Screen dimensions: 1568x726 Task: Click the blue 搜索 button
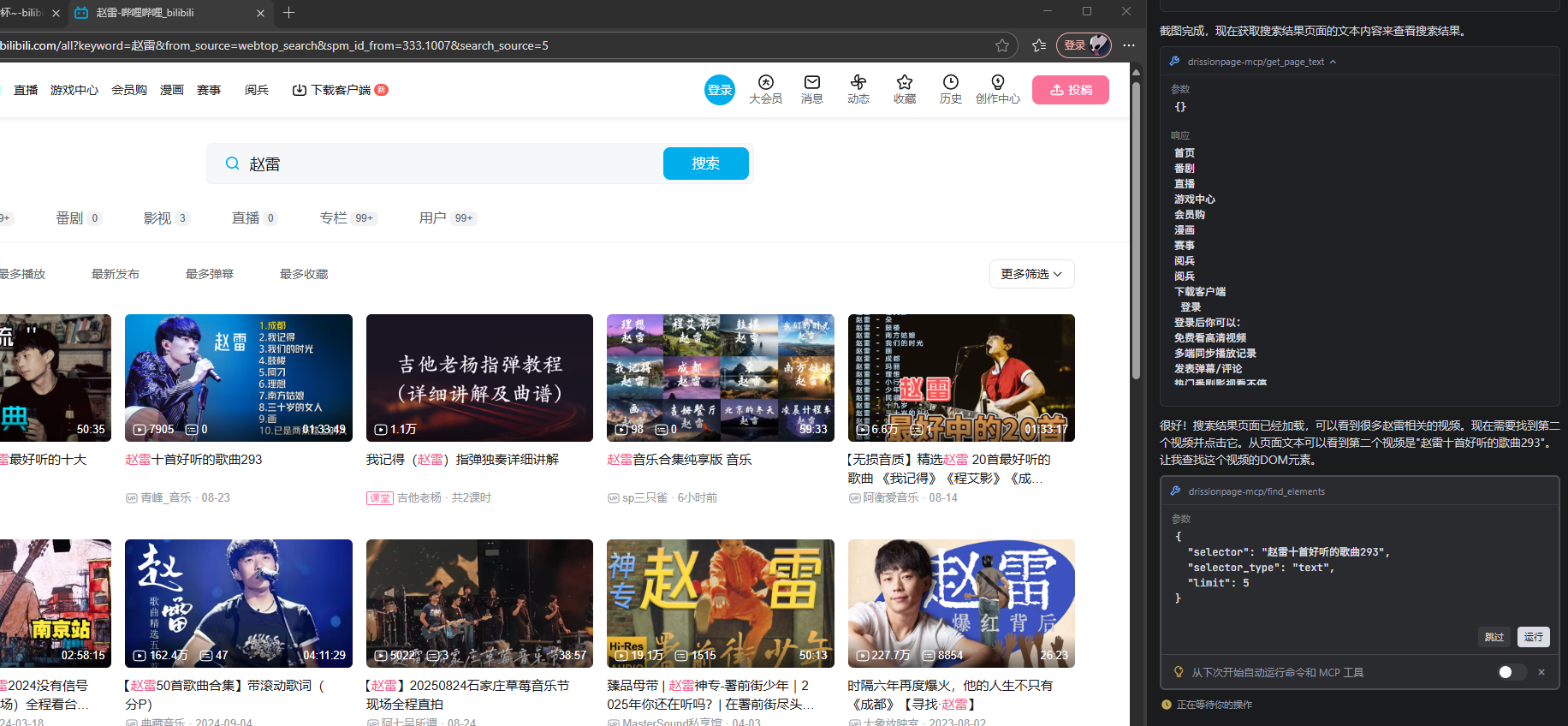[x=706, y=164]
